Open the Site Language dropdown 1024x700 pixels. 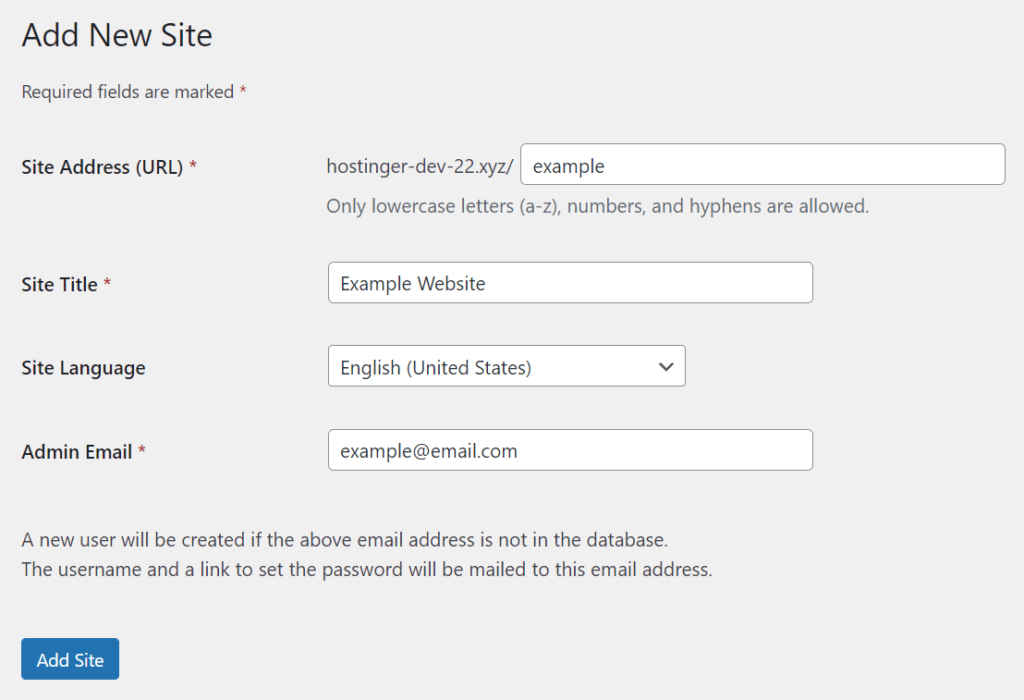pyautogui.click(x=507, y=366)
